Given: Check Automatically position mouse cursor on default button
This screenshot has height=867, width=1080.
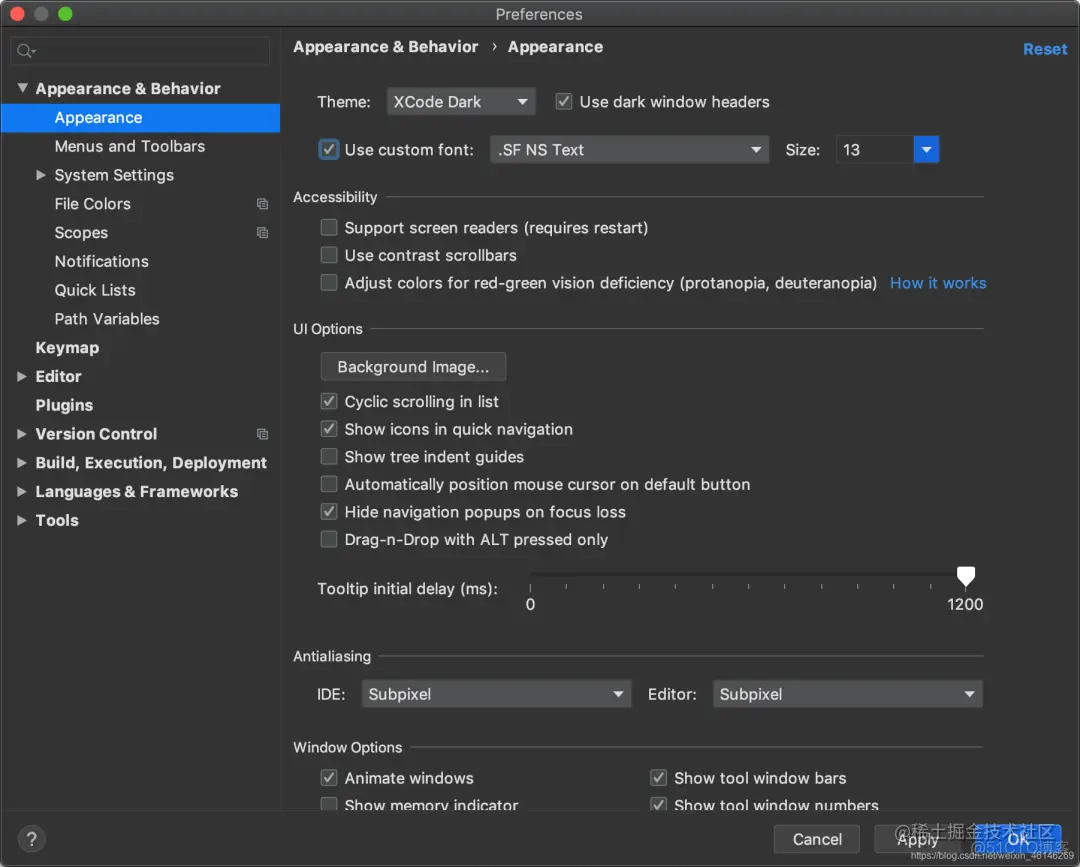Looking at the screenshot, I should (x=329, y=483).
